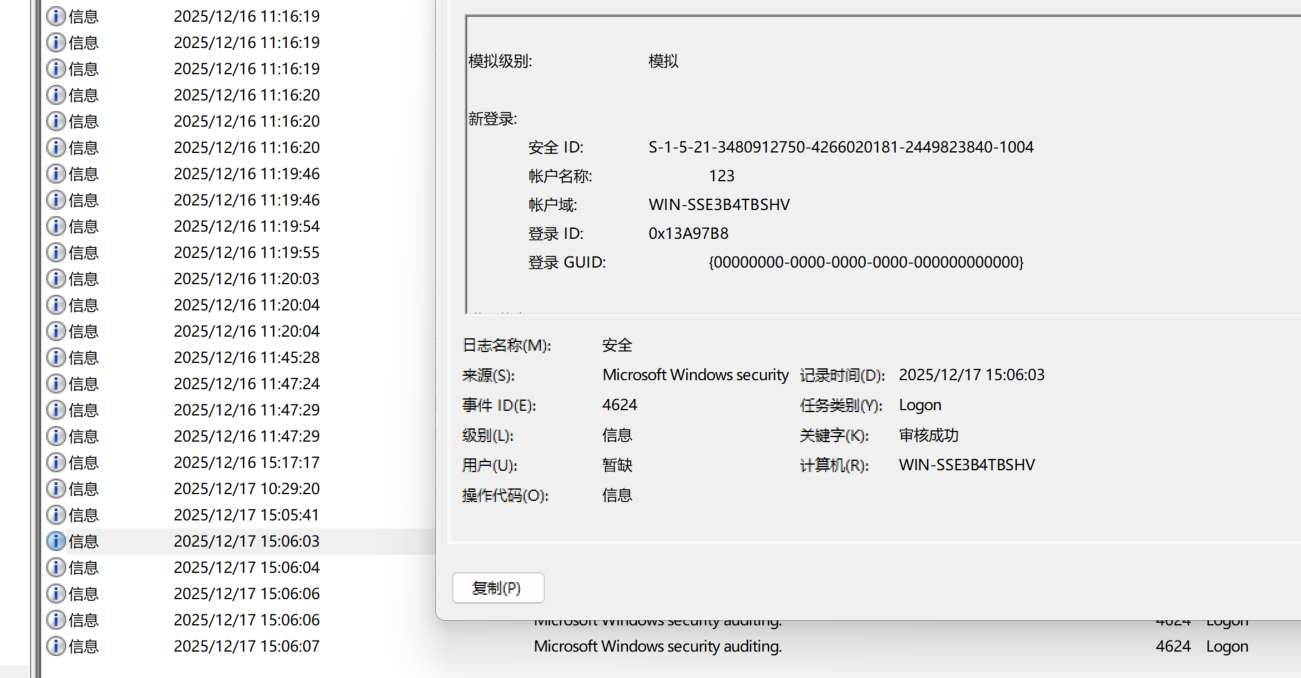Click the 来源 field Microsoft Windows security
Viewport: 1301px width, 678px height.
695,375
